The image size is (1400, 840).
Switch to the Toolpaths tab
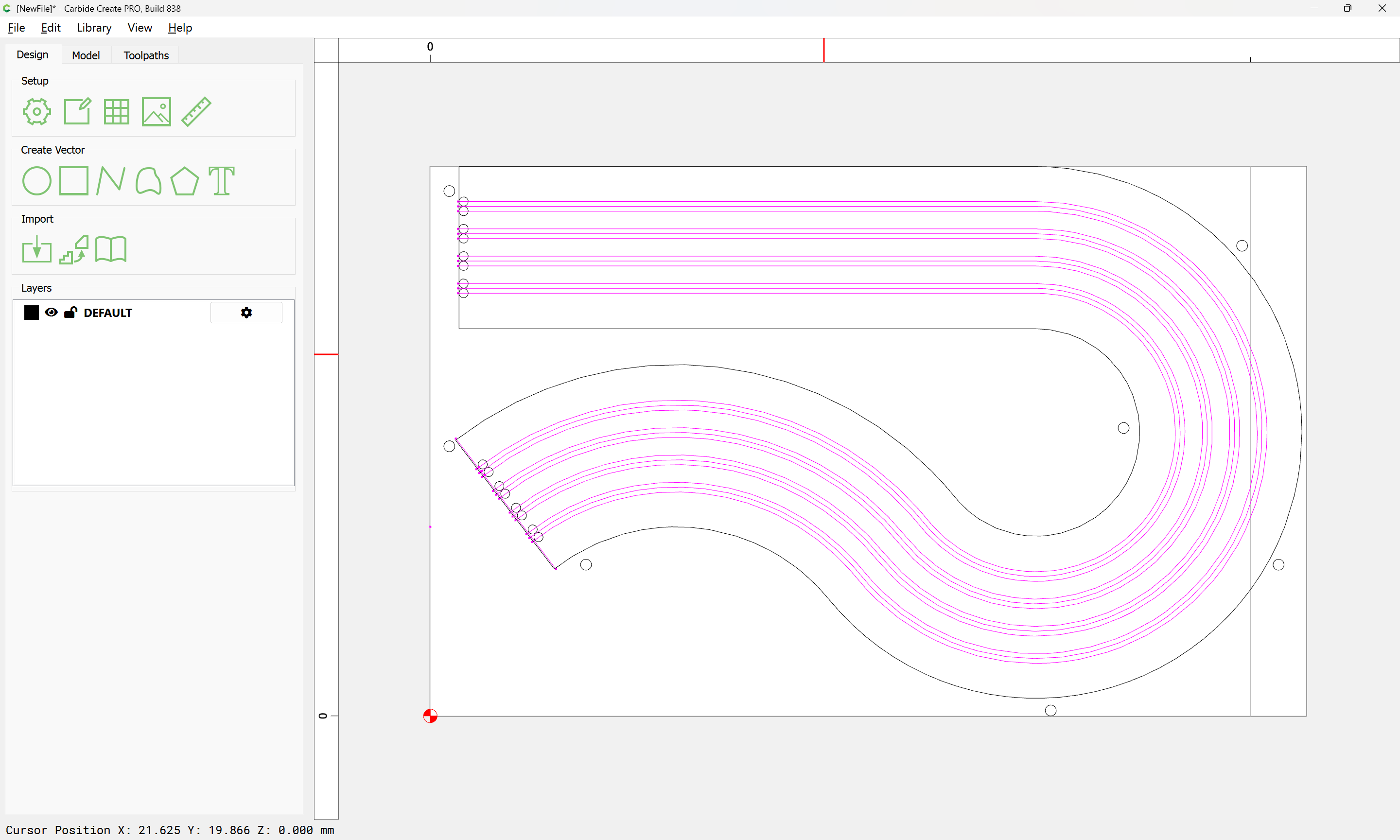(146, 55)
